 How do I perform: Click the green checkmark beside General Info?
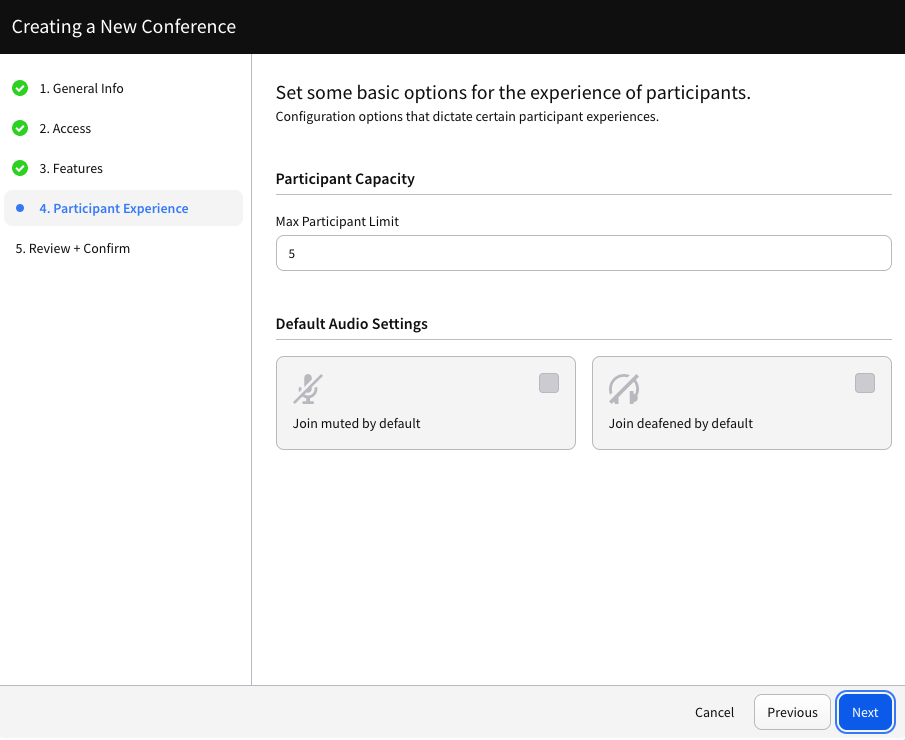pos(20,88)
